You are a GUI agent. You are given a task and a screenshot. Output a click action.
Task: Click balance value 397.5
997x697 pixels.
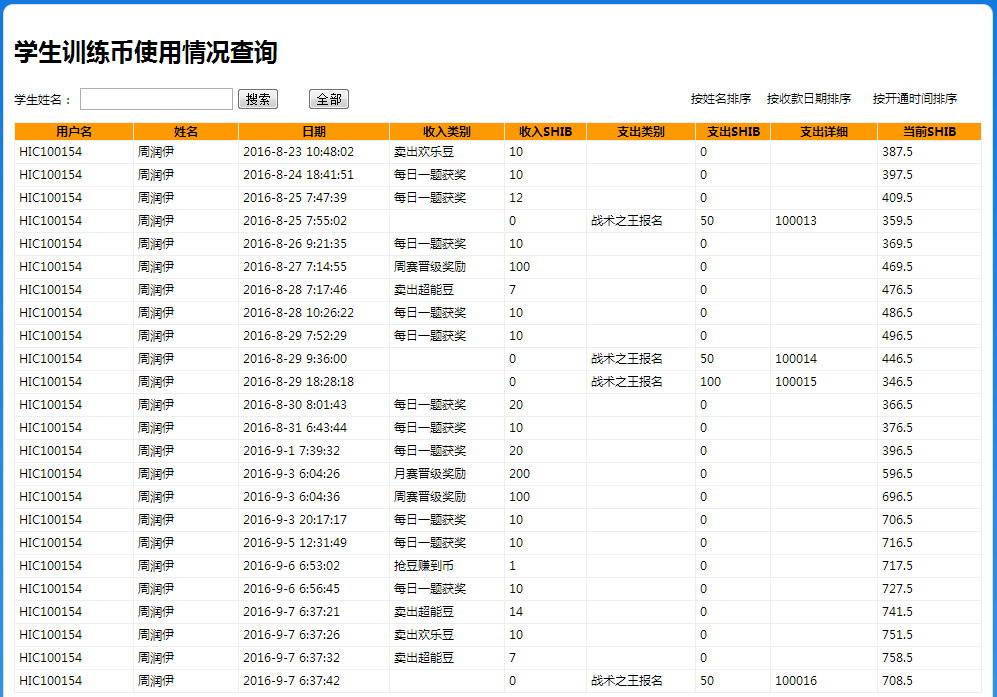click(x=897, y=175)
